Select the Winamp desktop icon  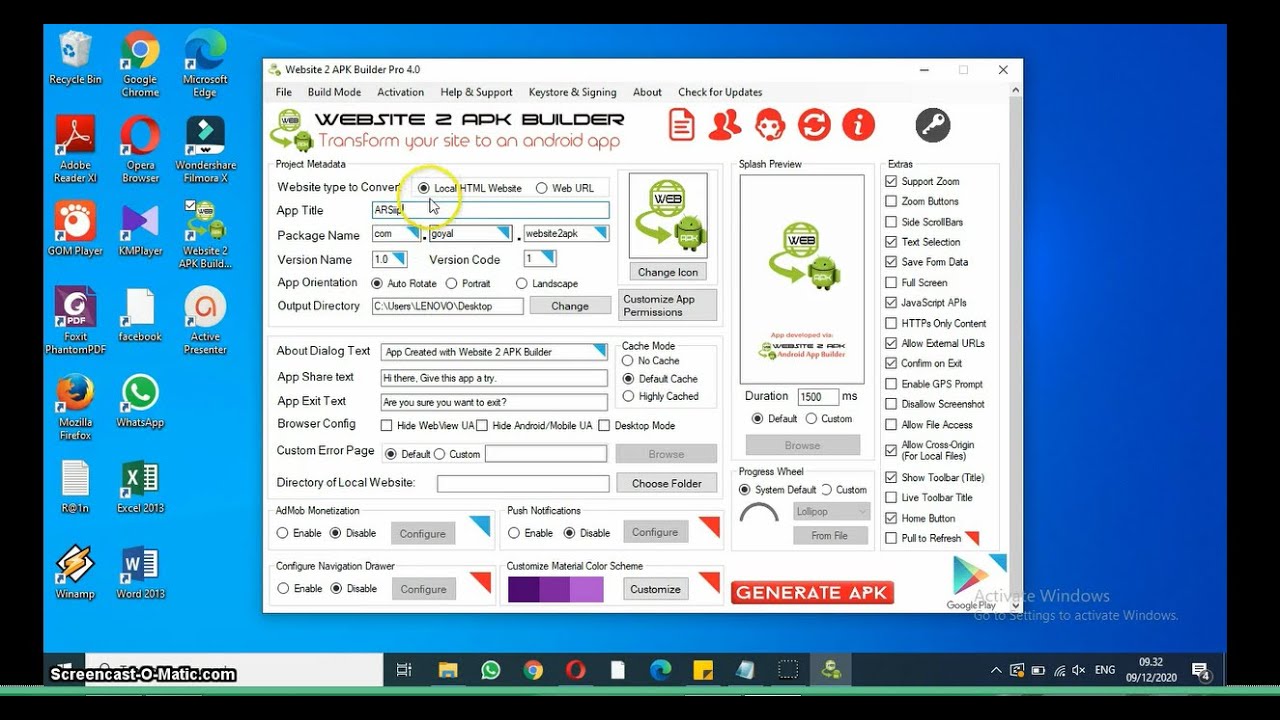tap(75, 572)
